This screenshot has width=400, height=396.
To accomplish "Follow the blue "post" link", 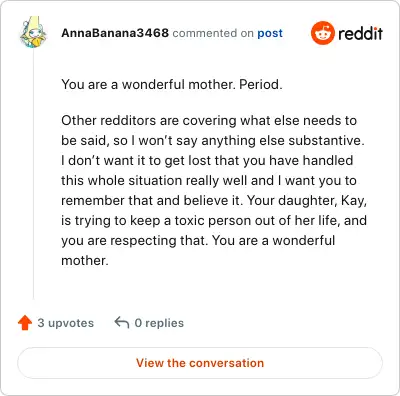I will (x=270, y=33).
